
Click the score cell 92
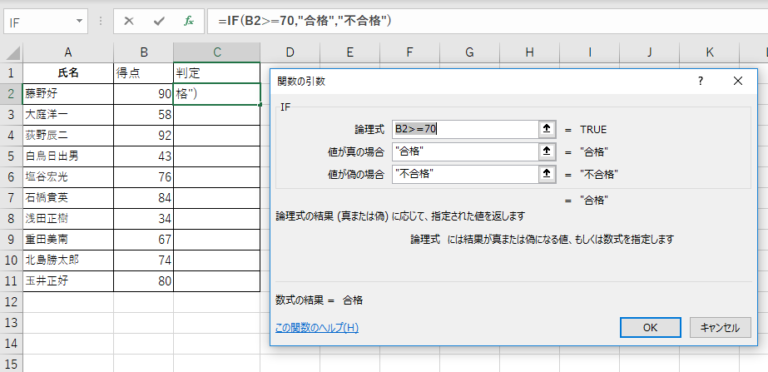(x=144, y=136)
